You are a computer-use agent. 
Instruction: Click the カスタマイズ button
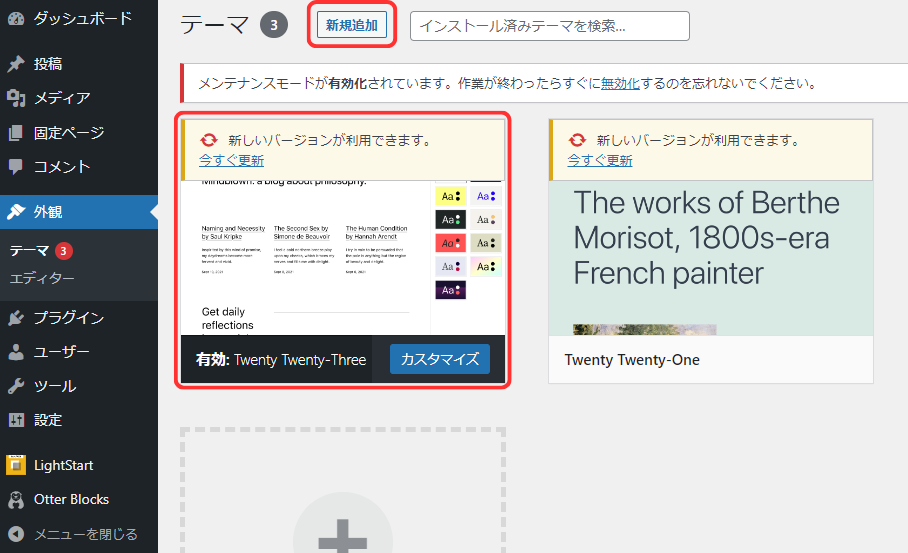pos(440,359)
